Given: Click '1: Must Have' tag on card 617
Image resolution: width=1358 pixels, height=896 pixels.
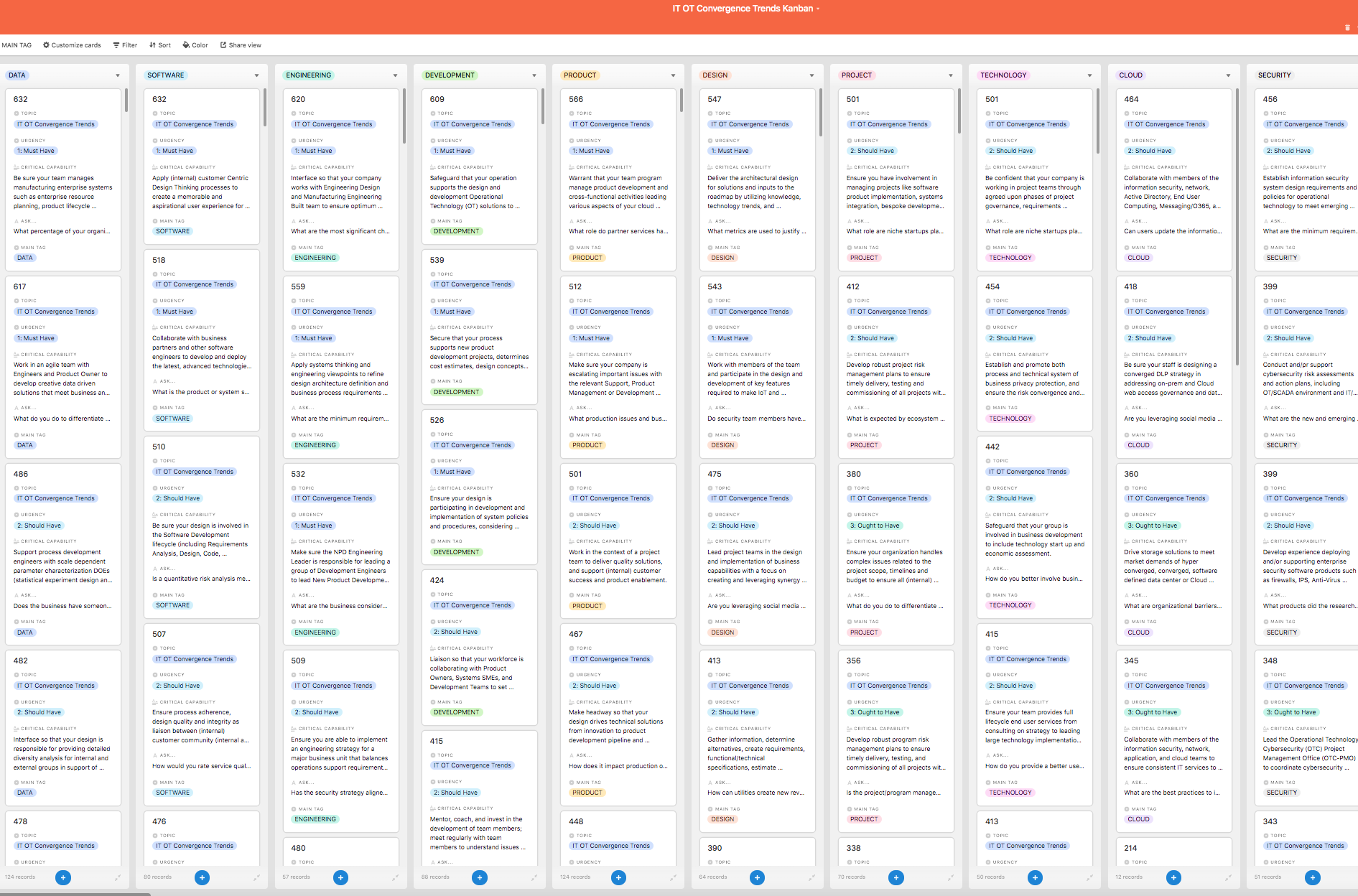Looking at the screenshot, I should tap(35, 338).
